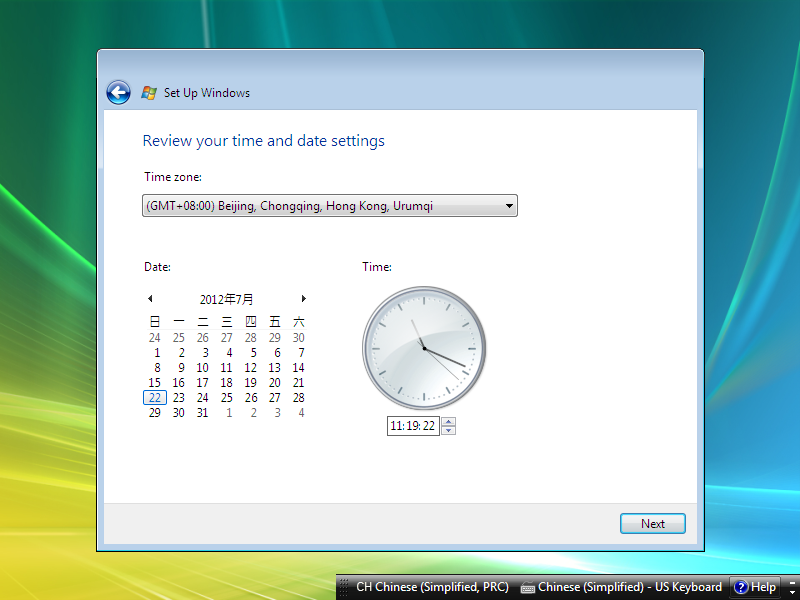Select July 18 in calendar
The height and width of the screenshot is (600, 800).
point(227,383)
